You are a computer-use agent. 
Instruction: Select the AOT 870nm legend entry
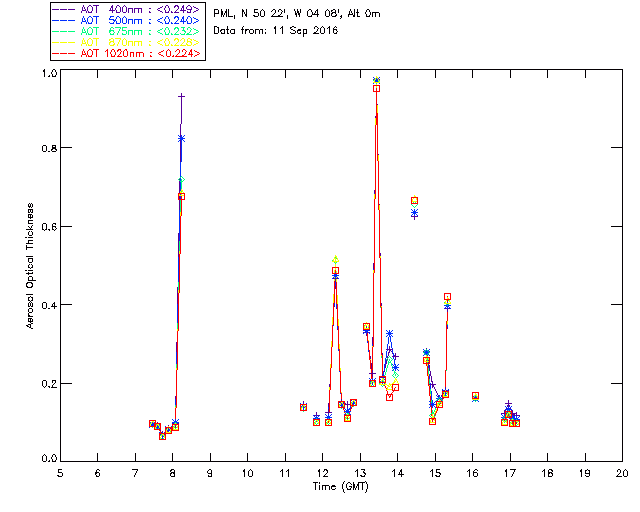coord(127,42)
